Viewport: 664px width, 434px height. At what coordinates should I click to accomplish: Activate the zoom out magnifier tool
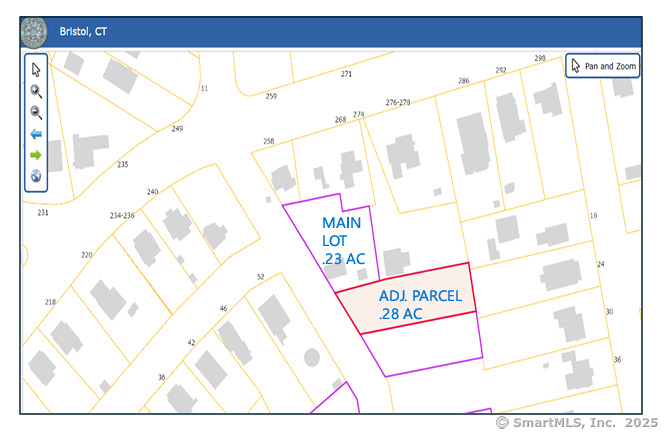coord(36,112)
